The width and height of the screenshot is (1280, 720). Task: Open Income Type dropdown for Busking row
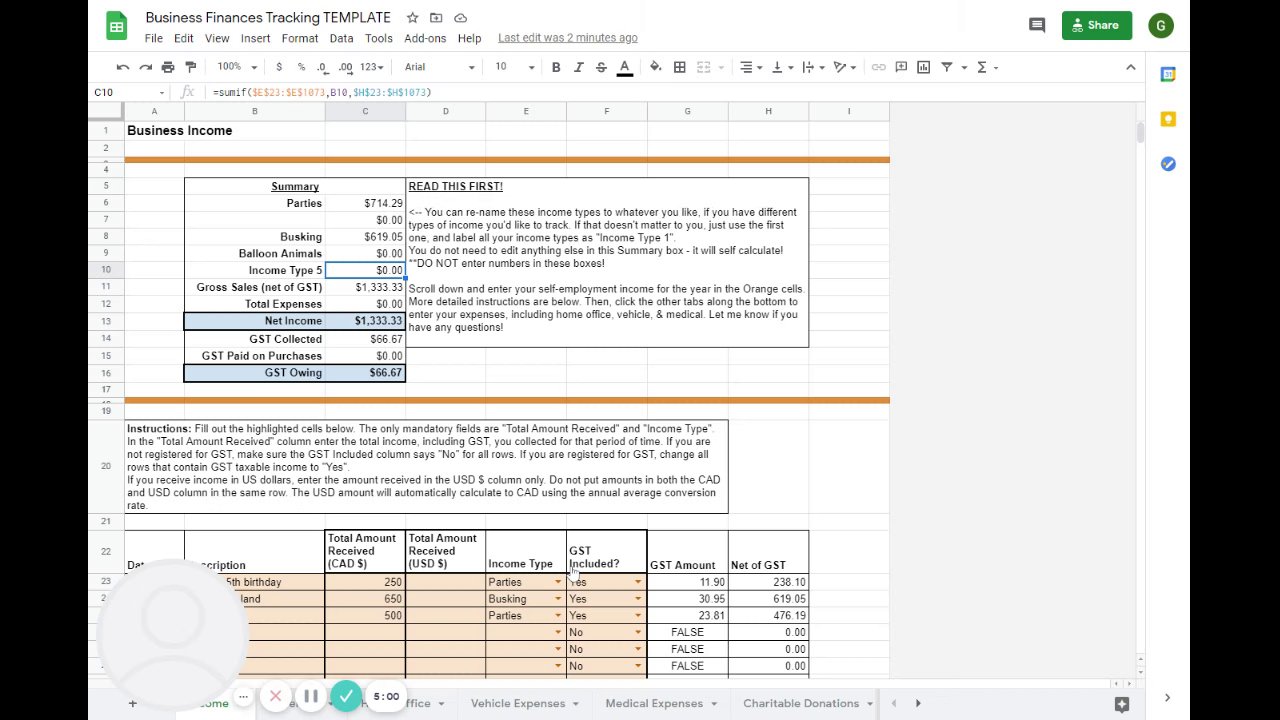pyautogui.click(x=558, y=599)
